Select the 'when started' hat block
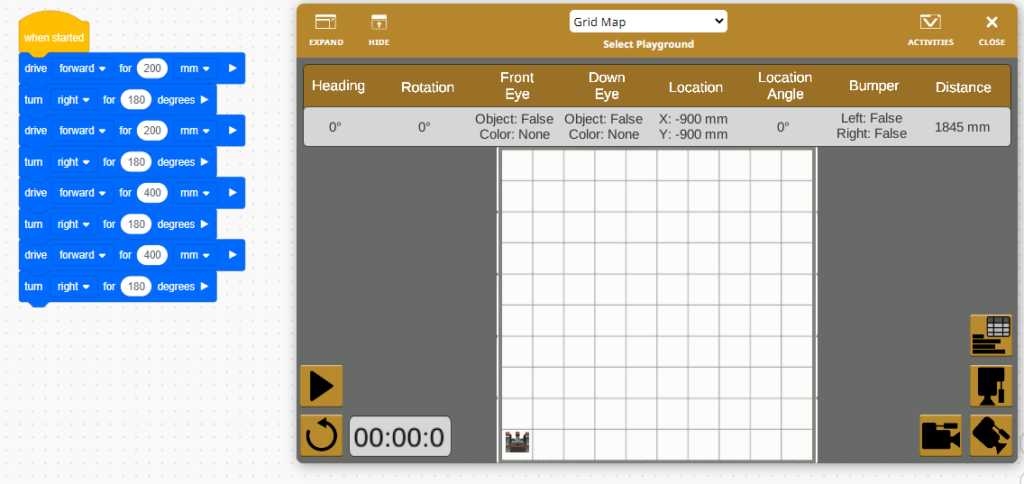1024x484 pixels. (x=54, y=37)
